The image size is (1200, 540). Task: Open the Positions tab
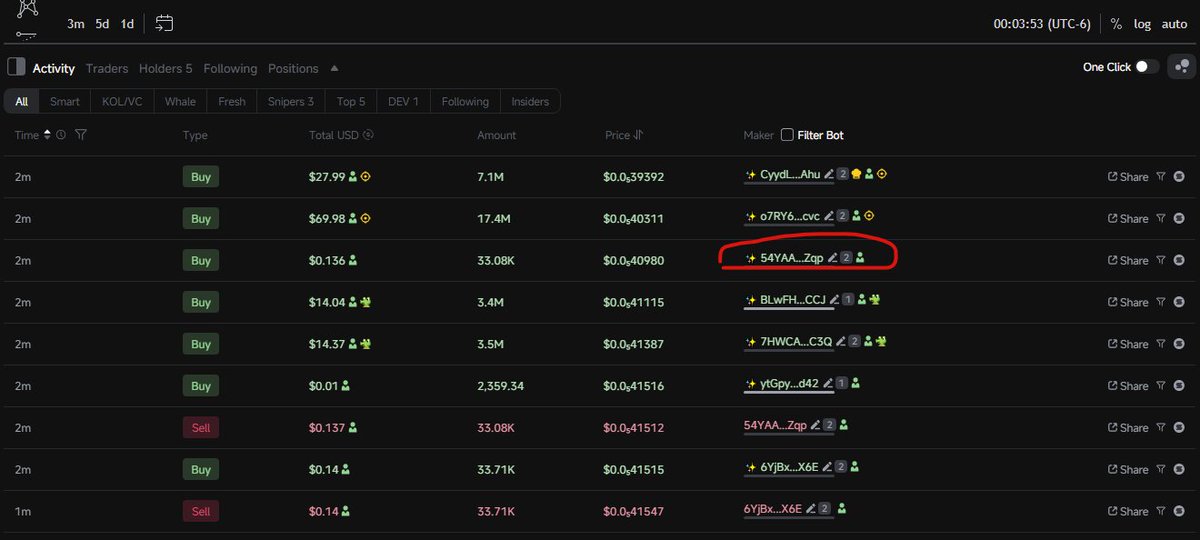(x=293, y=68)
